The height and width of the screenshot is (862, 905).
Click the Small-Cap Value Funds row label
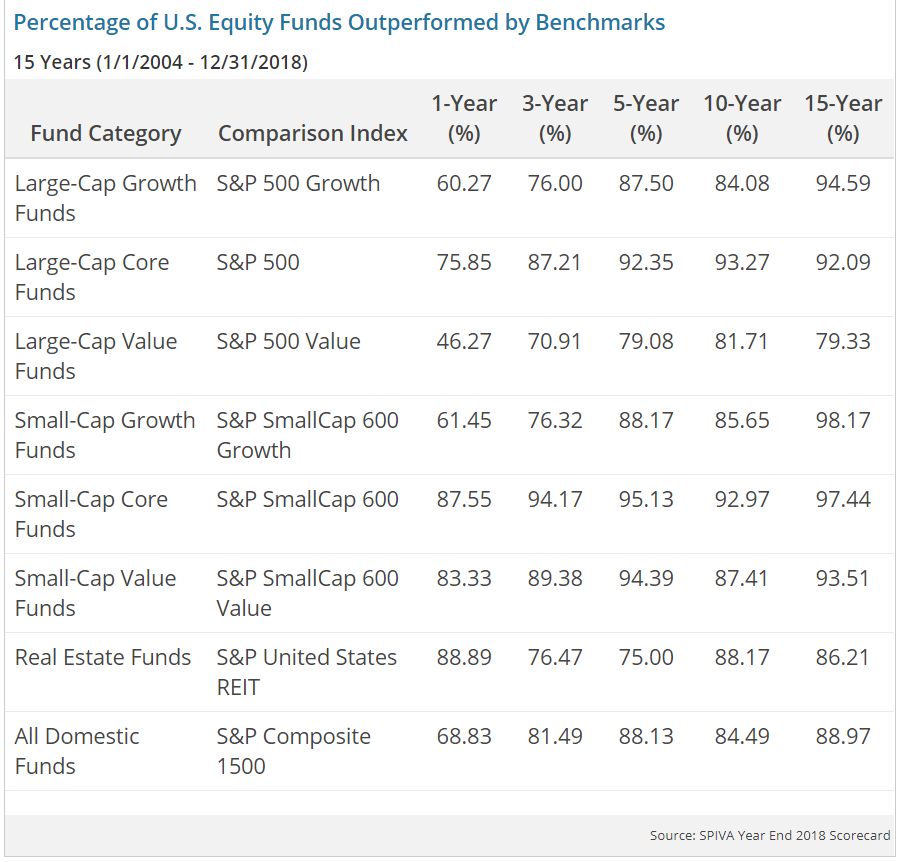pos(95,593)
